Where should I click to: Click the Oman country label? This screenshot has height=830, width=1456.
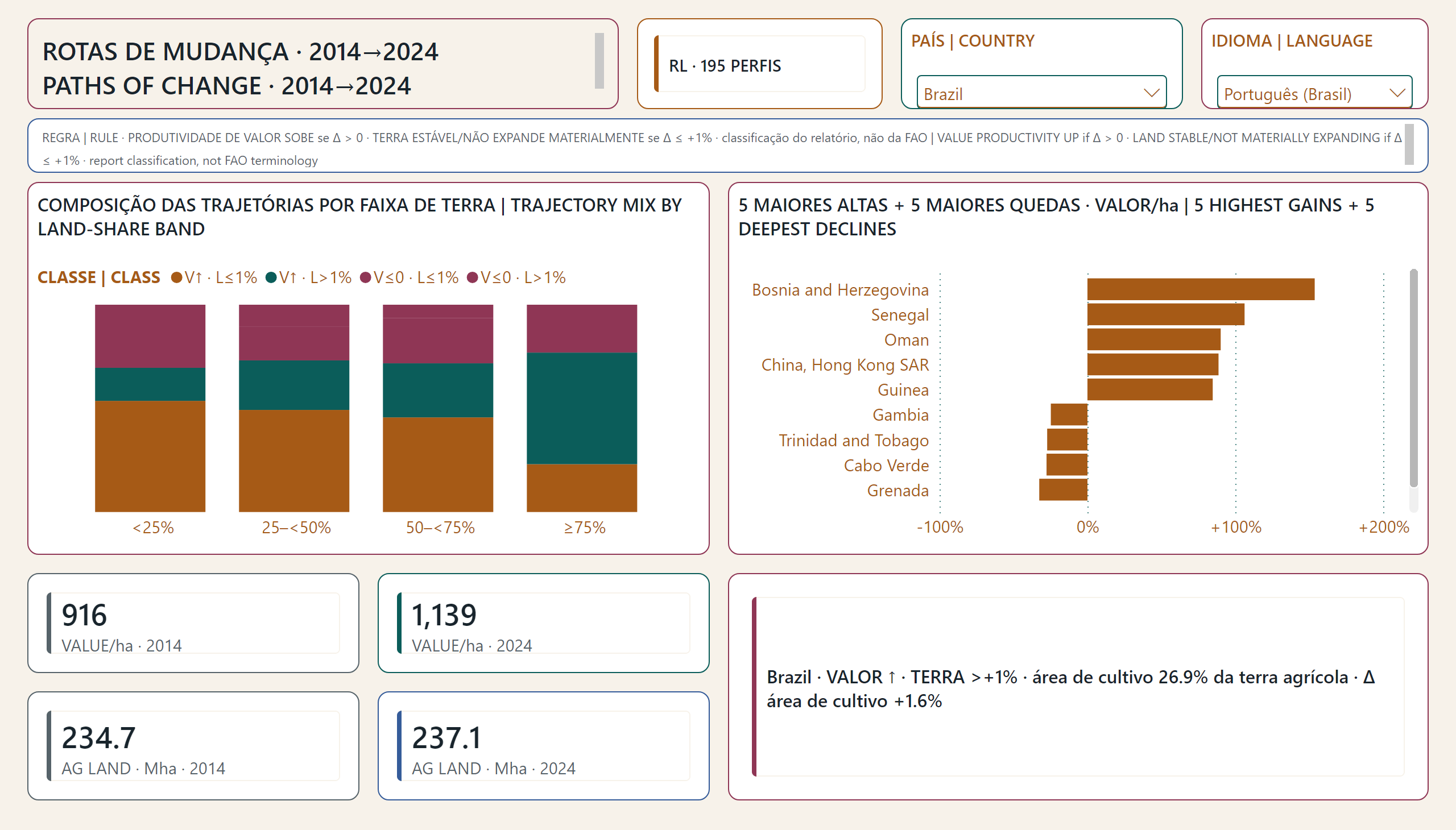[906, 340]
